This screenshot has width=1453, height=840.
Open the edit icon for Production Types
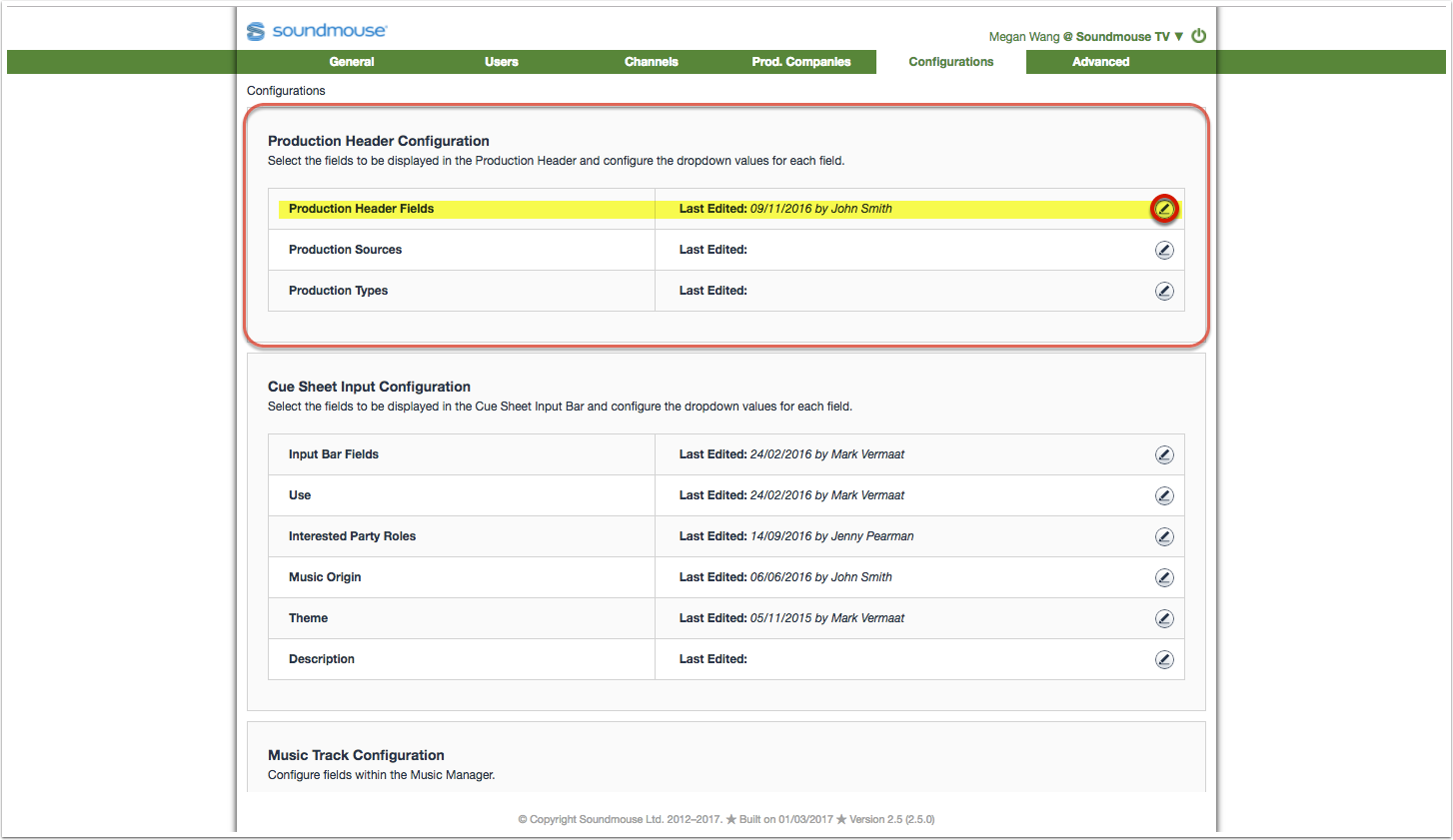pos(1164,291)
